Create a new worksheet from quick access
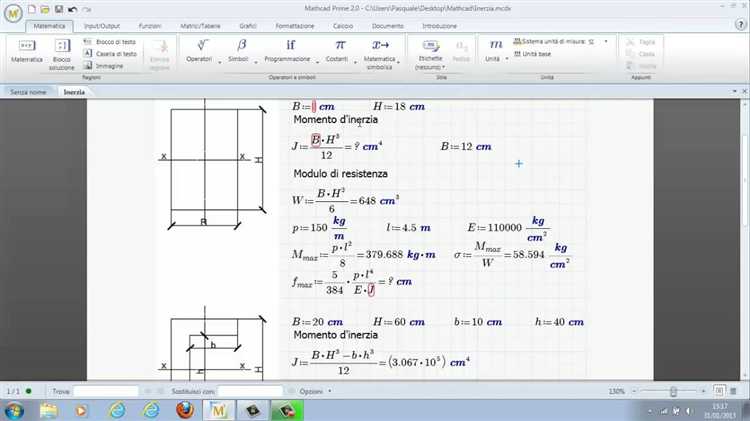 point(32,9)
